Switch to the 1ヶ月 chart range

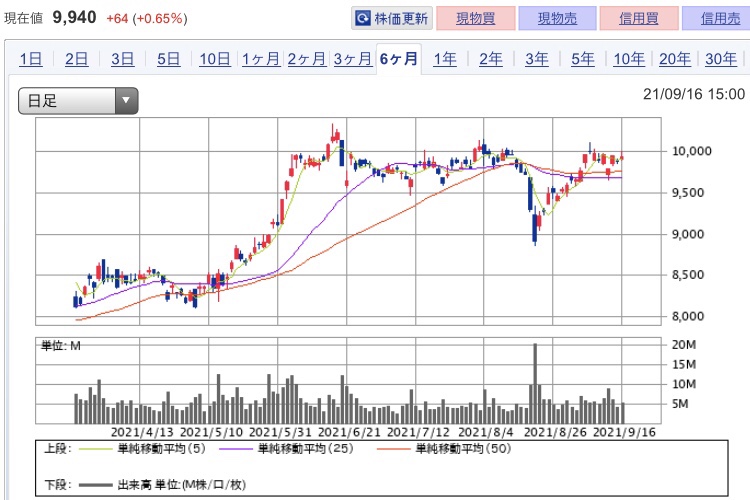[x=261, y=59]
